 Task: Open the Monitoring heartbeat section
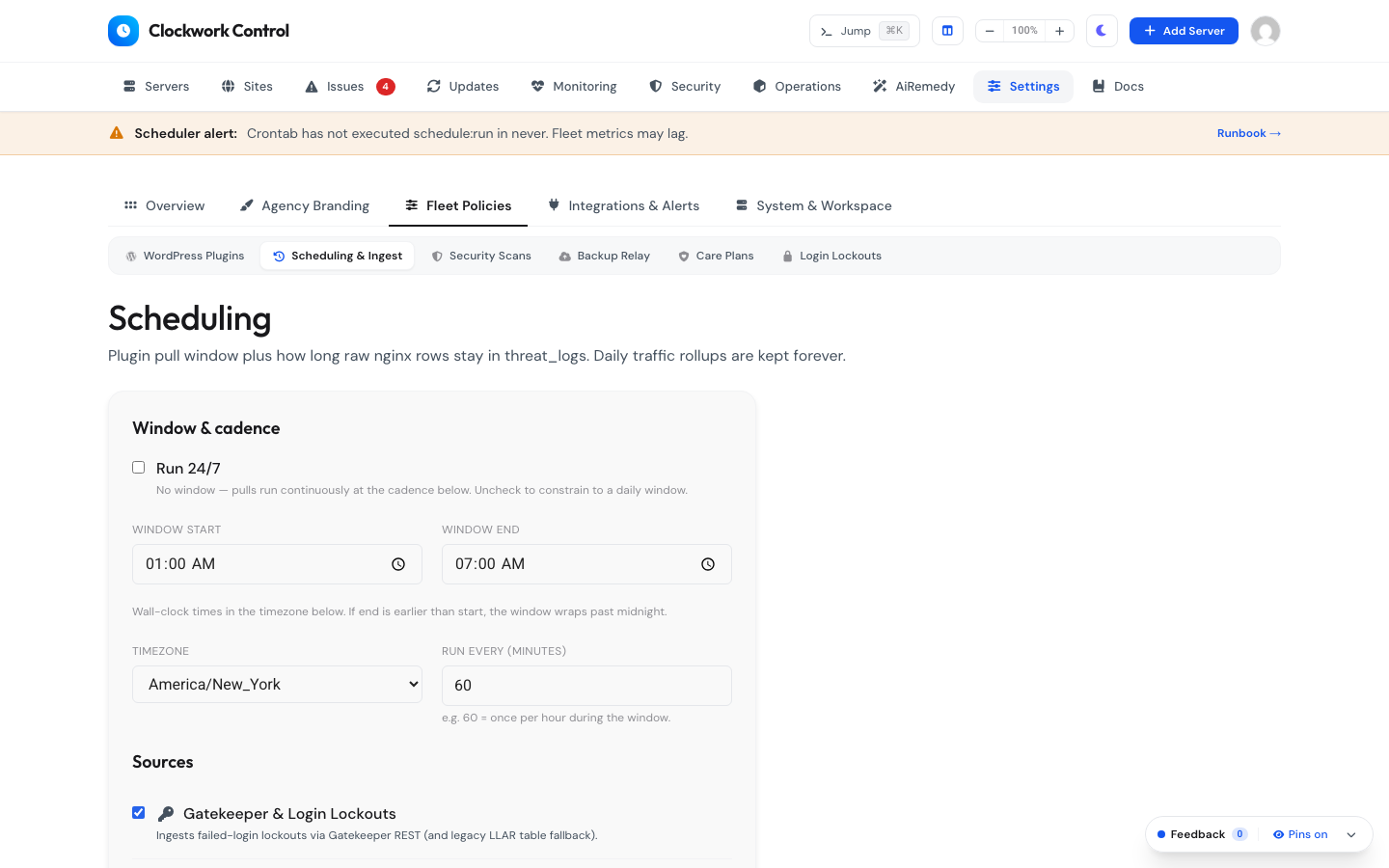pyautogui.click(x=574, y=87)
